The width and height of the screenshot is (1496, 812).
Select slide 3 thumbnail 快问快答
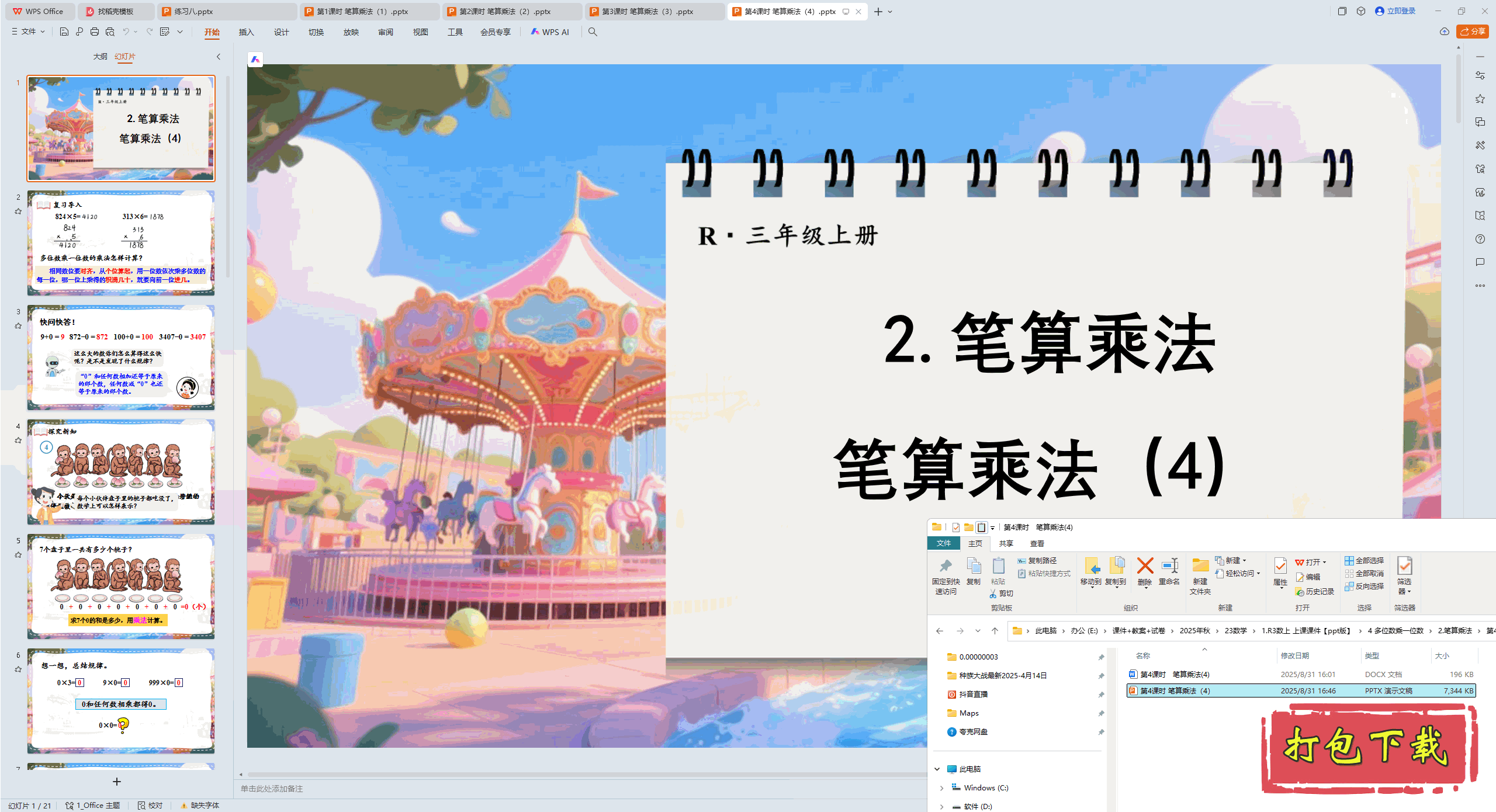[121, 357]
